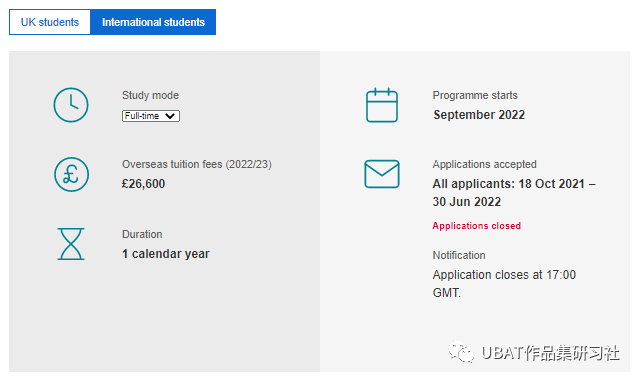Screen dimensions: 640x381
Task: Click the dropdown arrow beside Full-time
Action: pos(170,116)
